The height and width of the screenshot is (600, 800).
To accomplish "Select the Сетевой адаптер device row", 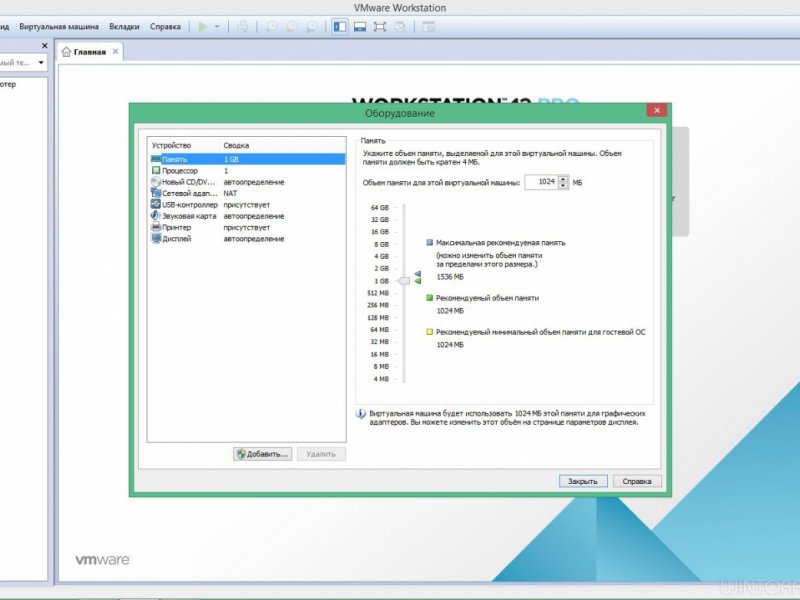I will click(x=247, y=193).
